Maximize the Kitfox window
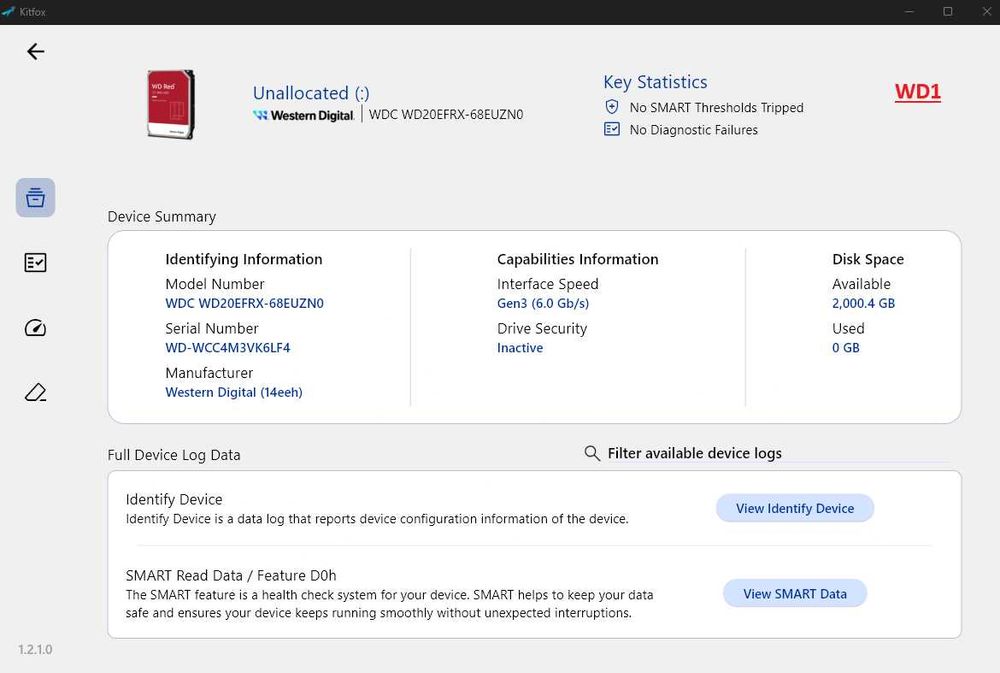The width and height of the screenshot is (1000, 673). (x=948, y=12)
